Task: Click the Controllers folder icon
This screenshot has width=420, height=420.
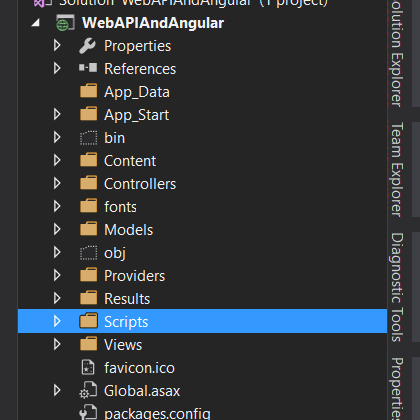Action: (89, 183)
